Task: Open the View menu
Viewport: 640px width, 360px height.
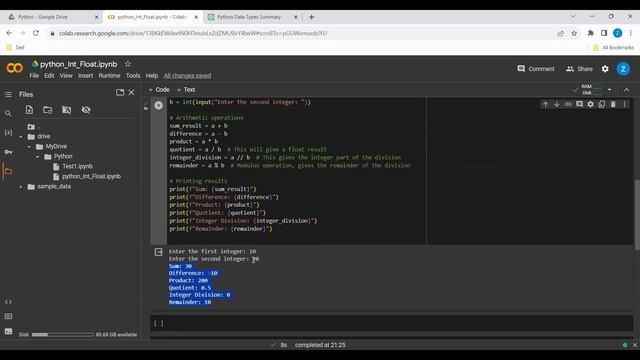Action: pyautogui.click(x=66, y=76)
